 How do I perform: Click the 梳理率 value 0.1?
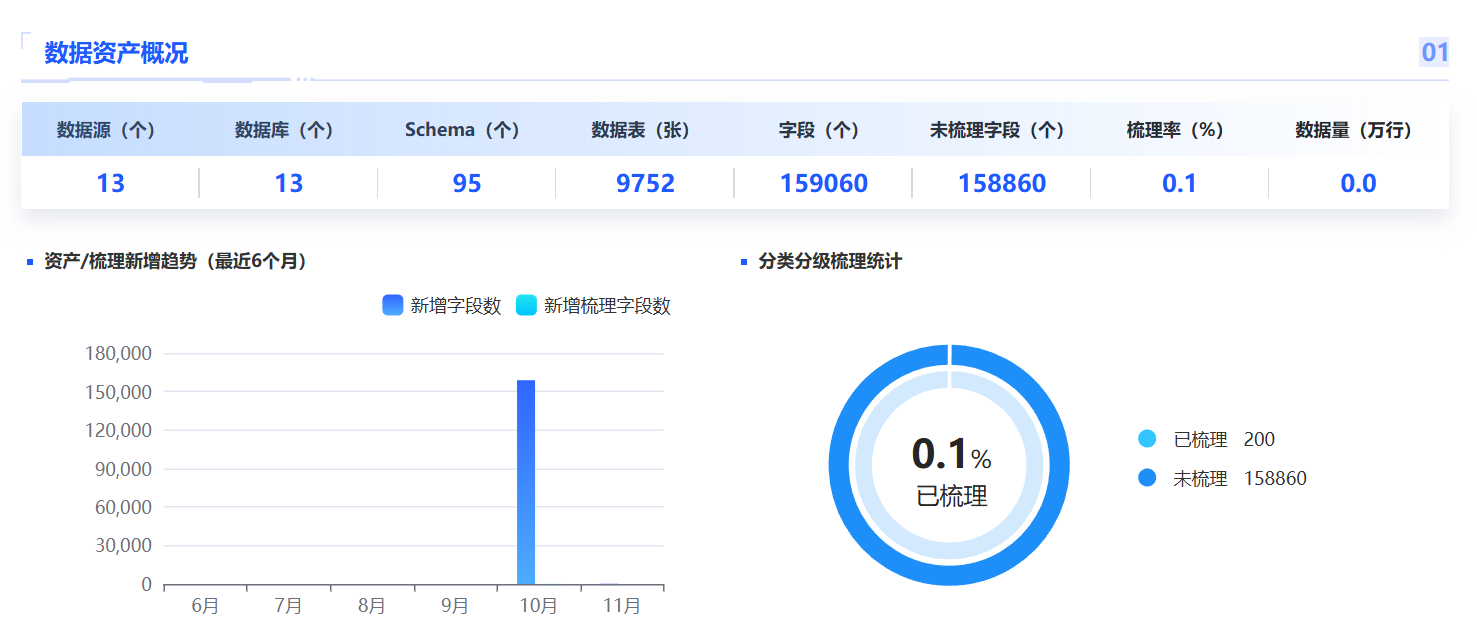(x=1180, y=184)
